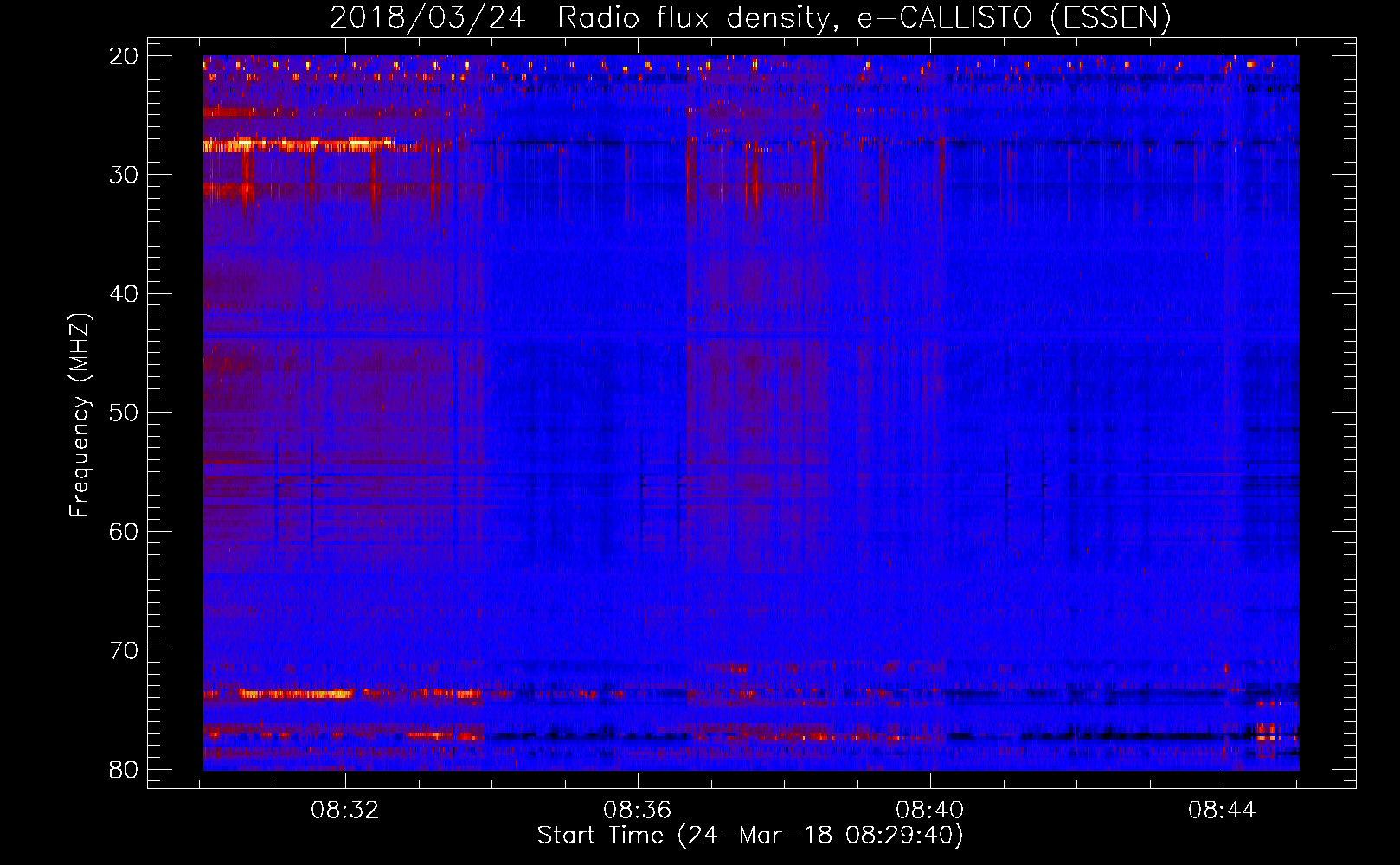This screenshot has width=1400, height=865.
Task: Click the 70 frequency tick label
Action: point(125,650)
